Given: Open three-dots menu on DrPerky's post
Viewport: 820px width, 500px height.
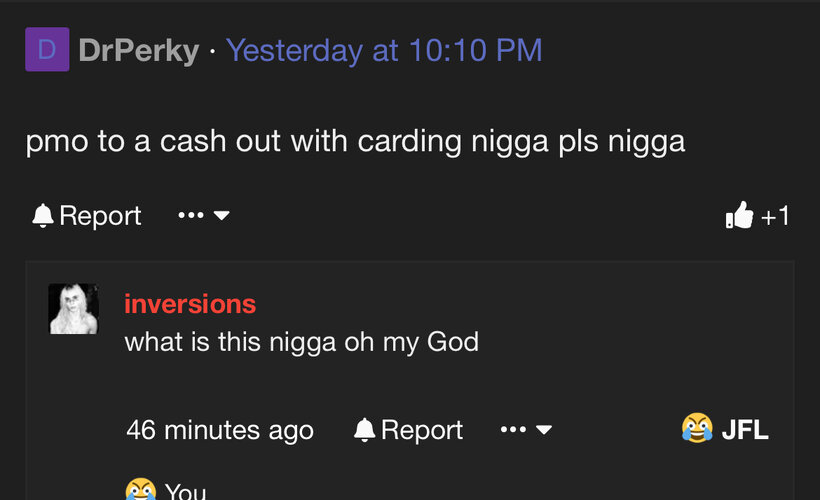Looking at the screenshot, I should click(191, 215).
